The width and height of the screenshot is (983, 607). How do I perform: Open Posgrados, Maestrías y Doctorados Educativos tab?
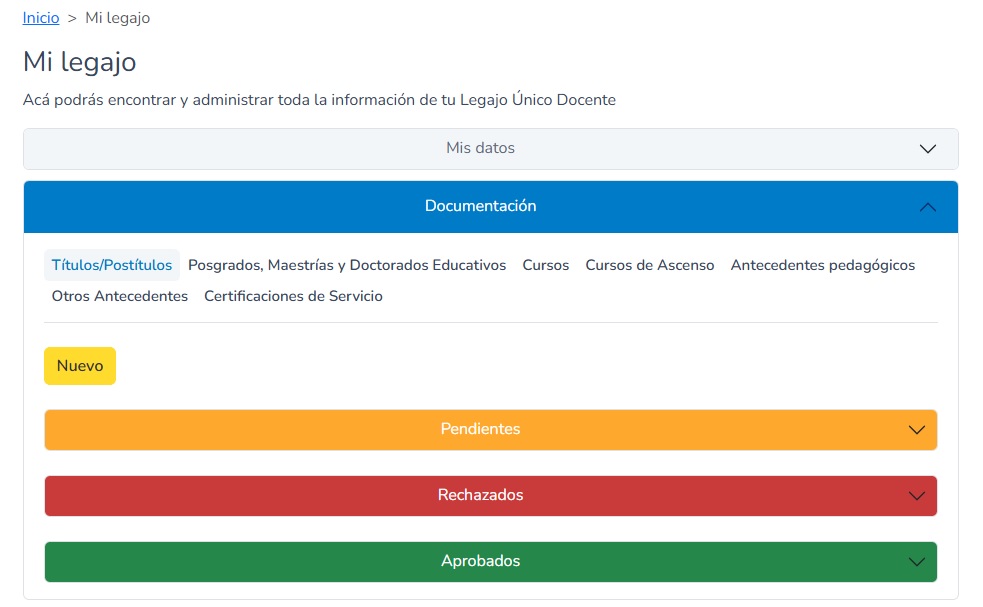click(347, 265)
